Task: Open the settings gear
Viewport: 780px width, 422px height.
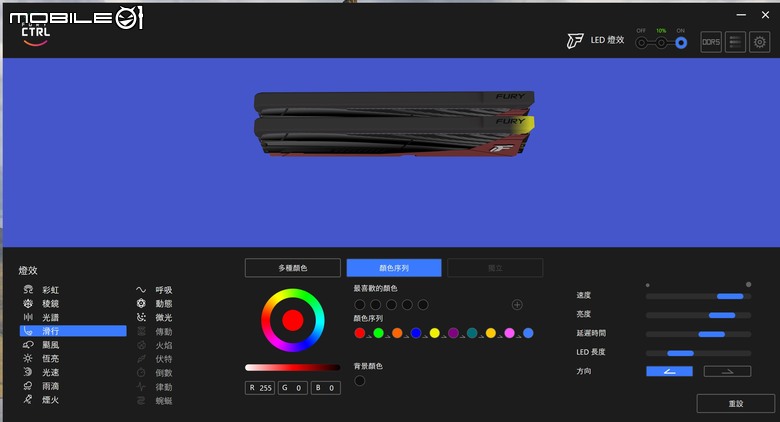Action: 760,42
